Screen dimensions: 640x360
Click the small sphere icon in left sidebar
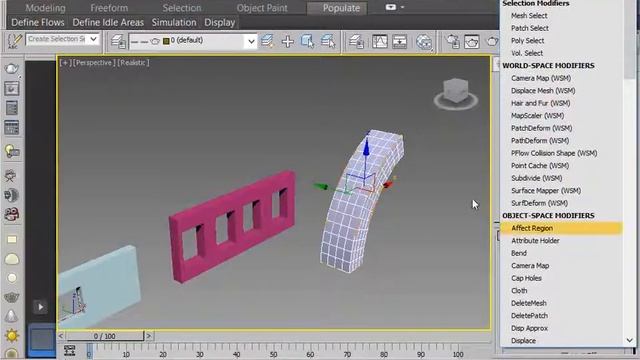12,278
